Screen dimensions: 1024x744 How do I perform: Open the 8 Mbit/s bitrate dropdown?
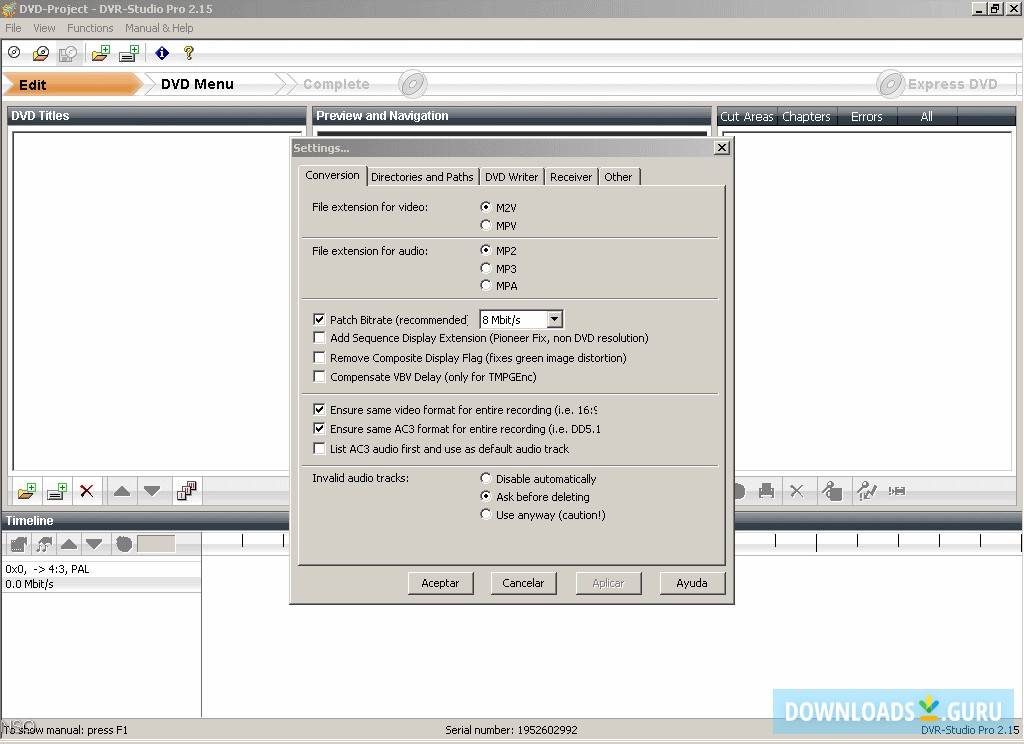click(x=555, y=319)
